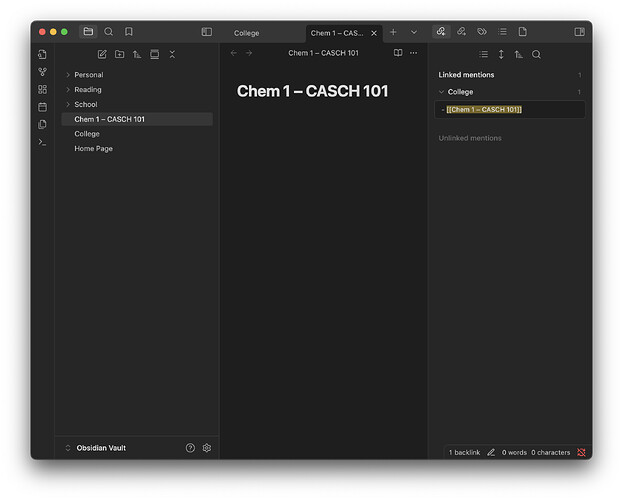This screenshot has width=622, height=500.
Task: Add a new tab with plus
Action: pyautogui.click(x=393, y=32)
